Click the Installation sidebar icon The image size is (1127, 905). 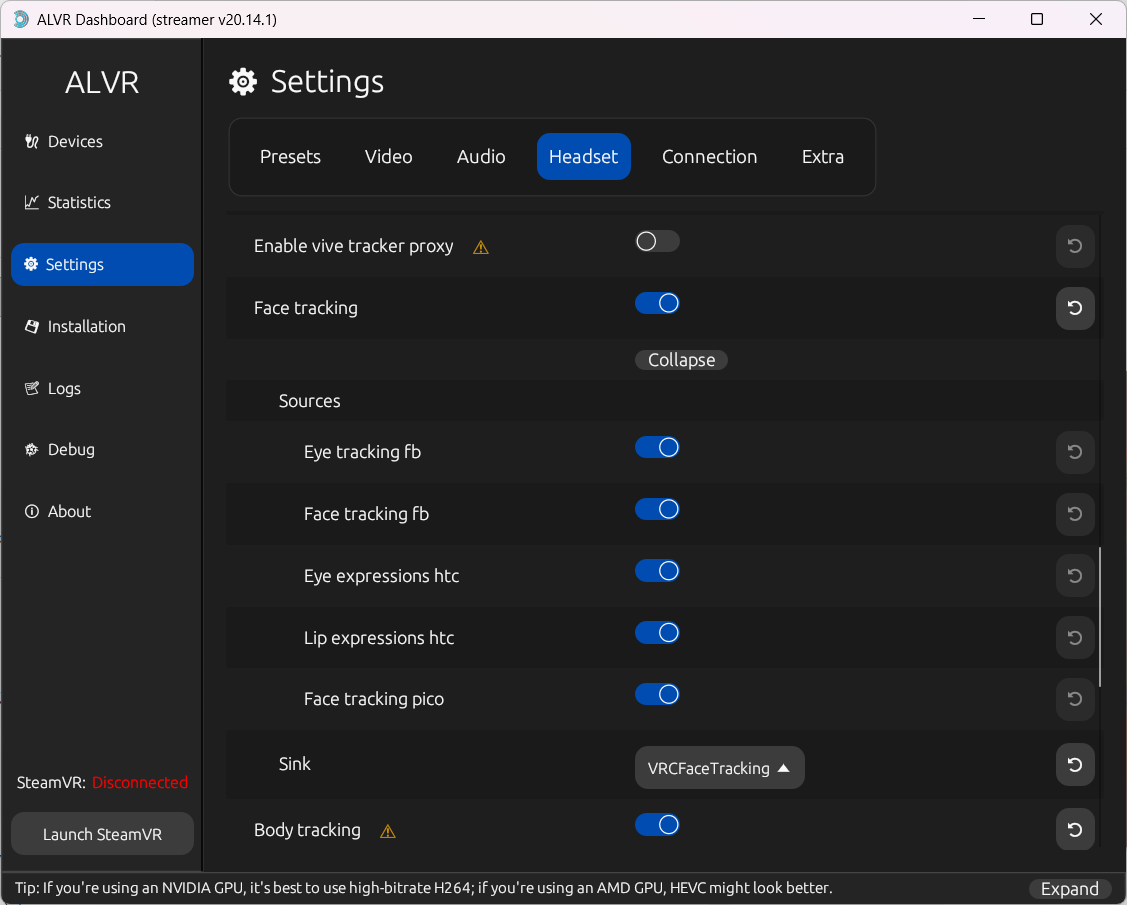tap(31, 326)
